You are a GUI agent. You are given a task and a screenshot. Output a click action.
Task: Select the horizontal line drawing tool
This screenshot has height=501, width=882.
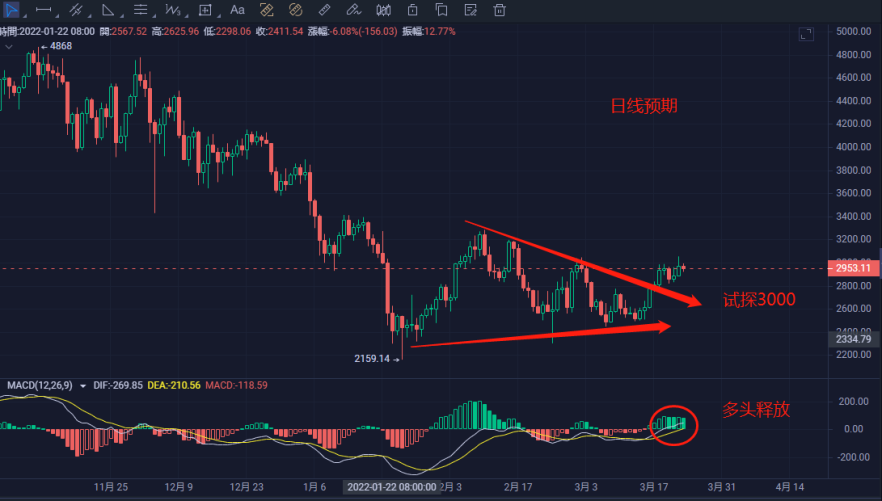coord(41,10)
